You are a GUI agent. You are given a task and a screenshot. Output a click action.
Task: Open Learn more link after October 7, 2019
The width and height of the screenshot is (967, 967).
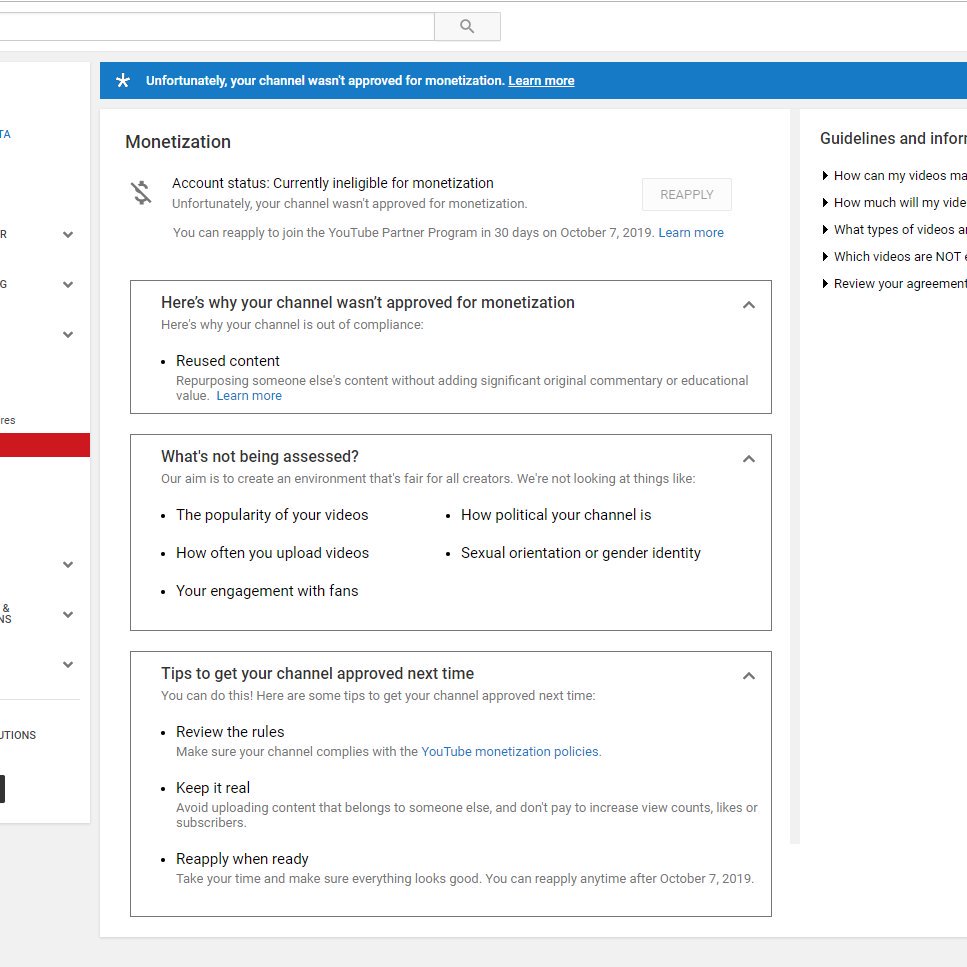tap(691, 232)
